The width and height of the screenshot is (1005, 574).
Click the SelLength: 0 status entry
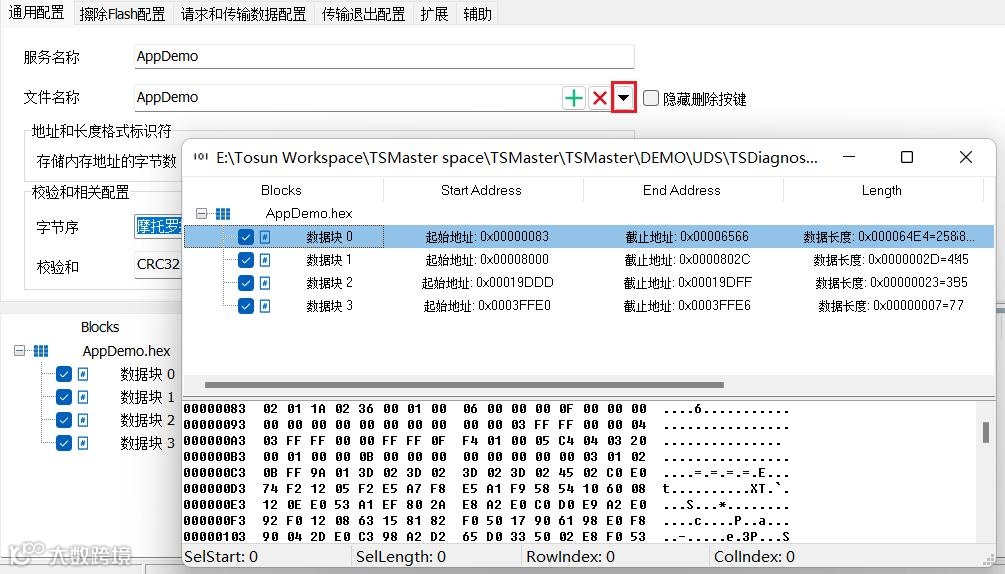coord(401,557)
